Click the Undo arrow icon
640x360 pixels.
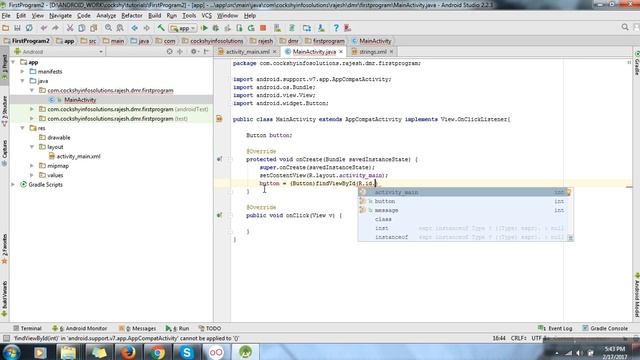pos(44,28)
